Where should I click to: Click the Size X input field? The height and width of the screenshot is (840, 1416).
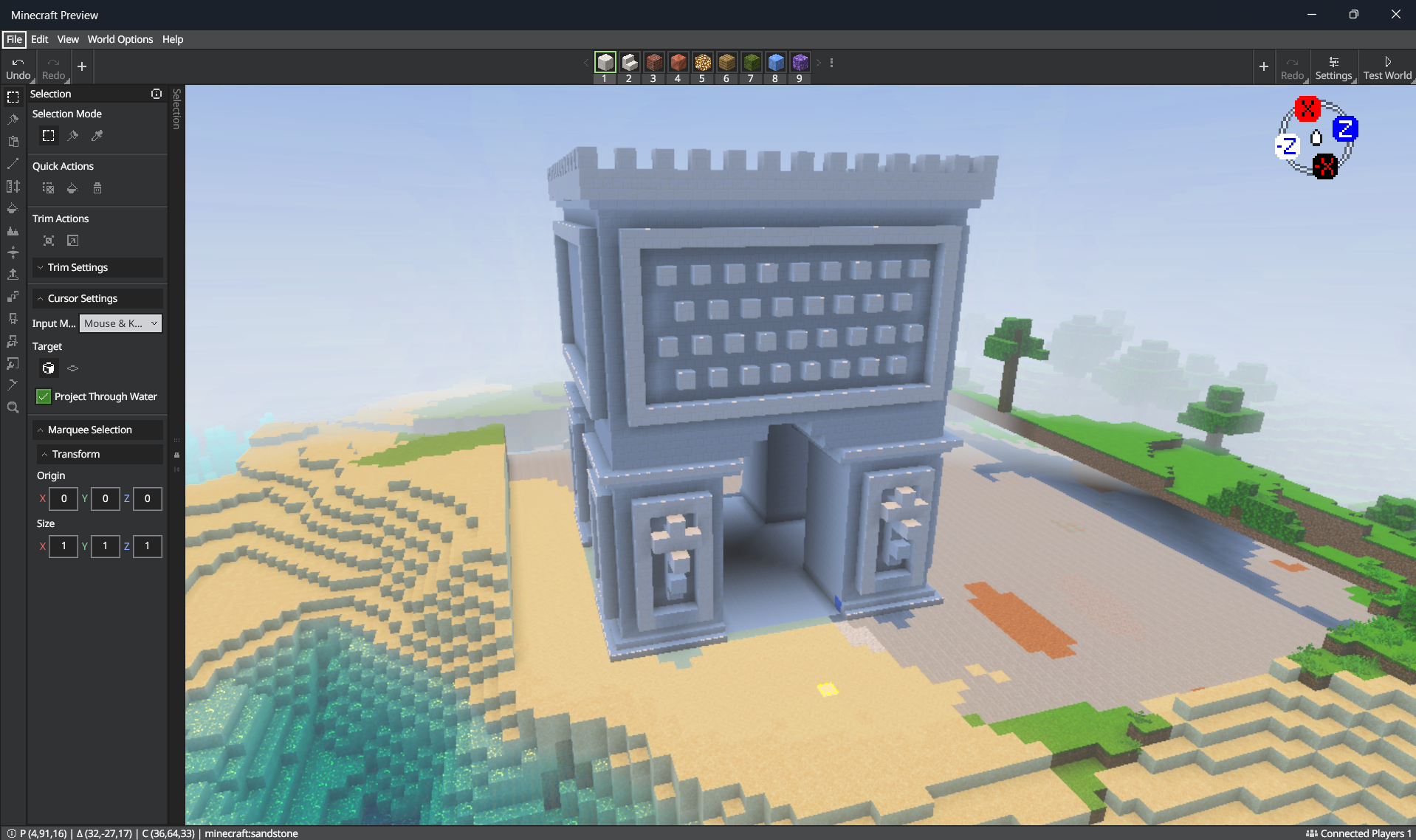[63, 546]
